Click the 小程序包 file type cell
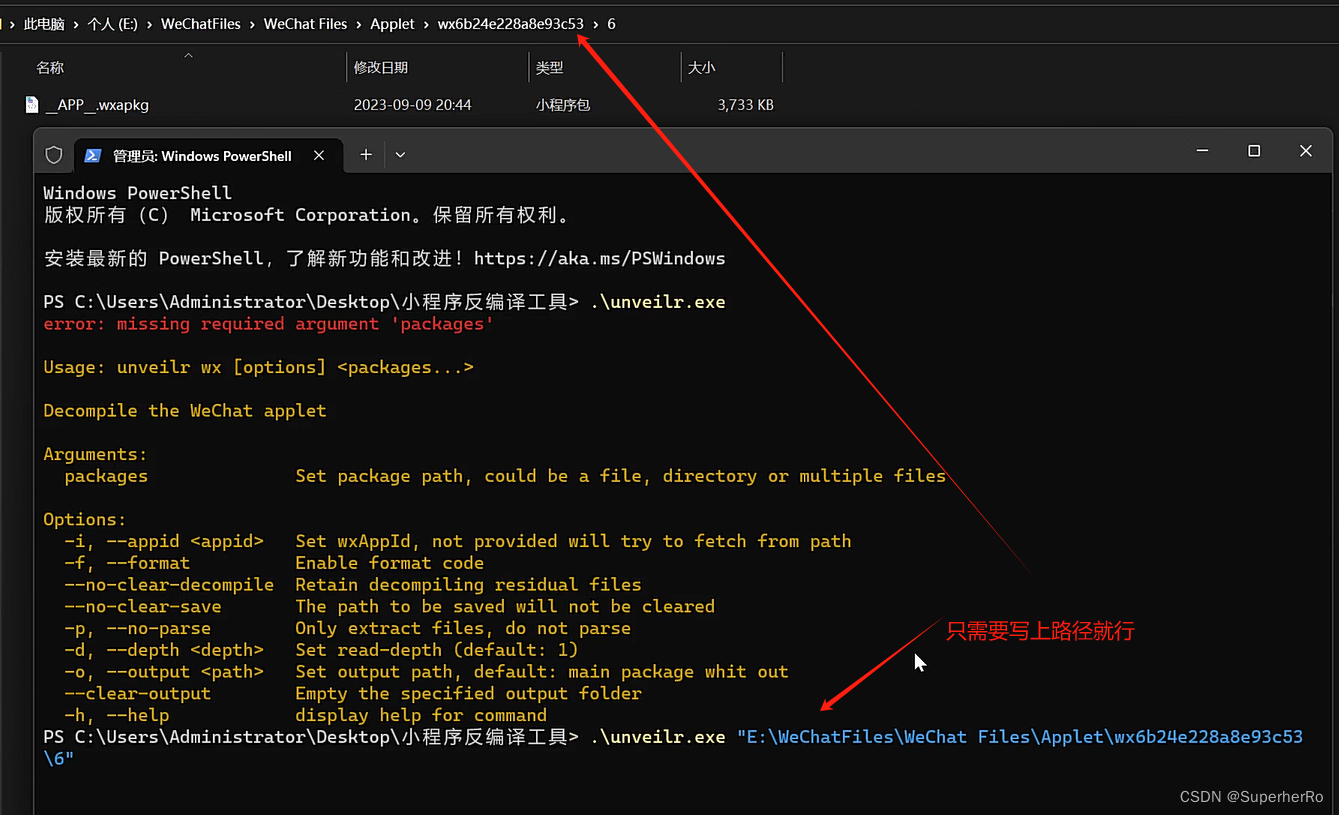1339x815 pixels. 563,105
